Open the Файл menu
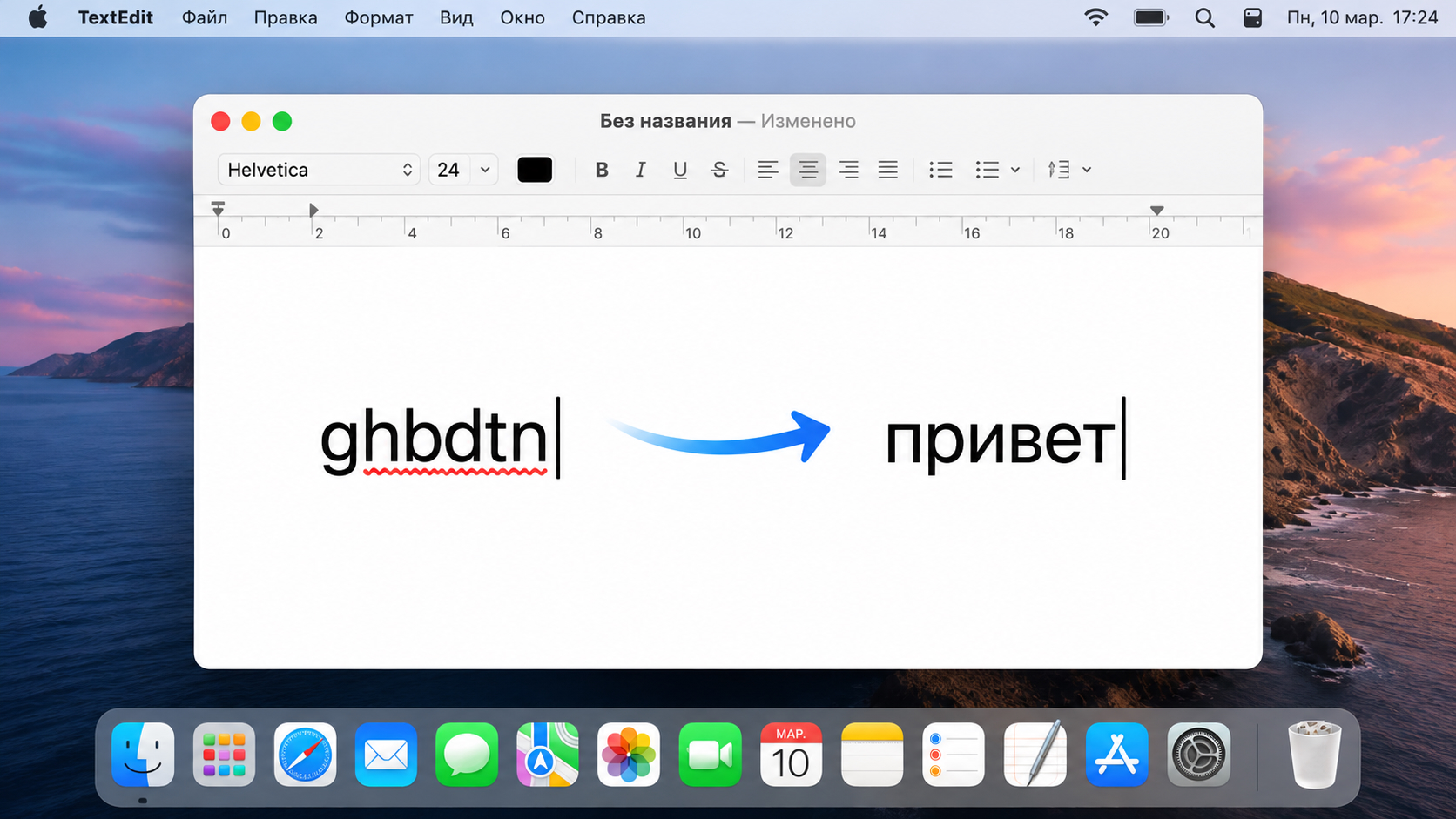The height and width of the screenshot is (819, 1456). (x=205, y=17)
